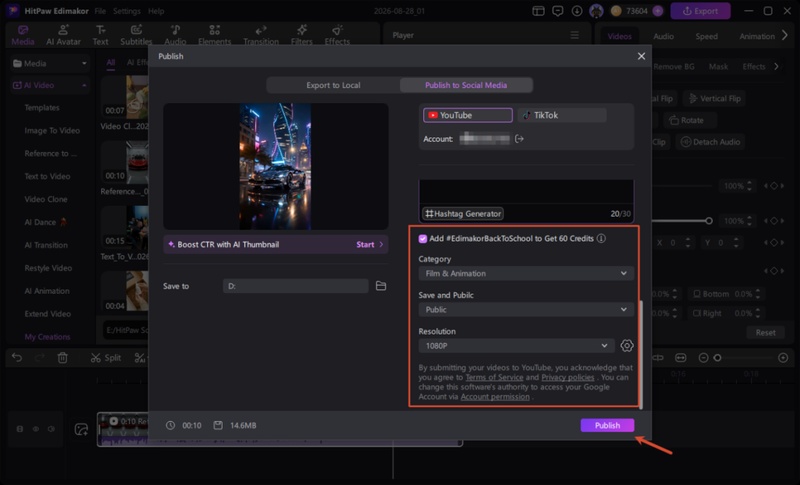Image resolution: width=800 pixels, height=485 pixels.
Task: Click the Export button in title bar
Action: [x=700, y=11]
